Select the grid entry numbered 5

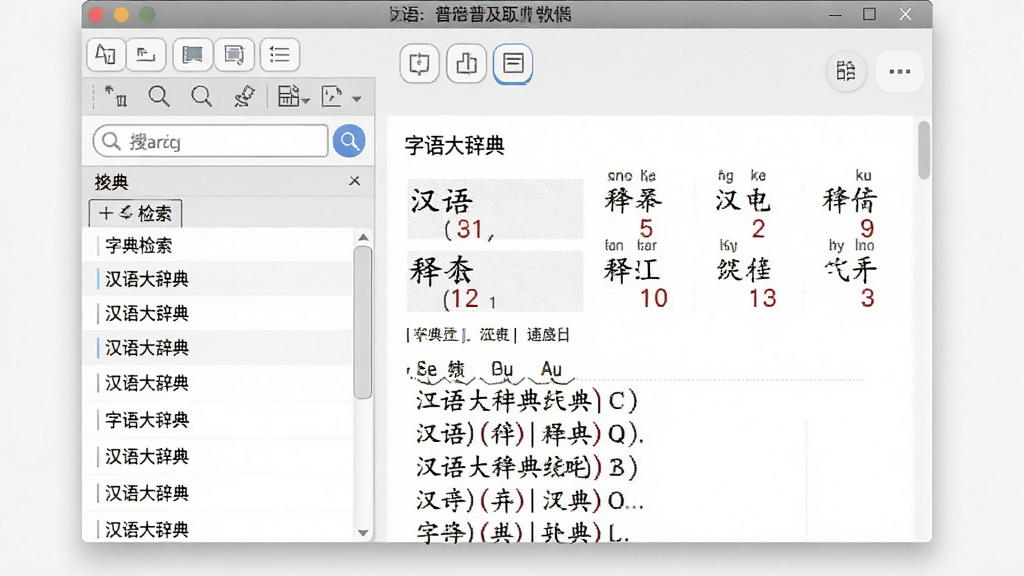coord(633,205)
